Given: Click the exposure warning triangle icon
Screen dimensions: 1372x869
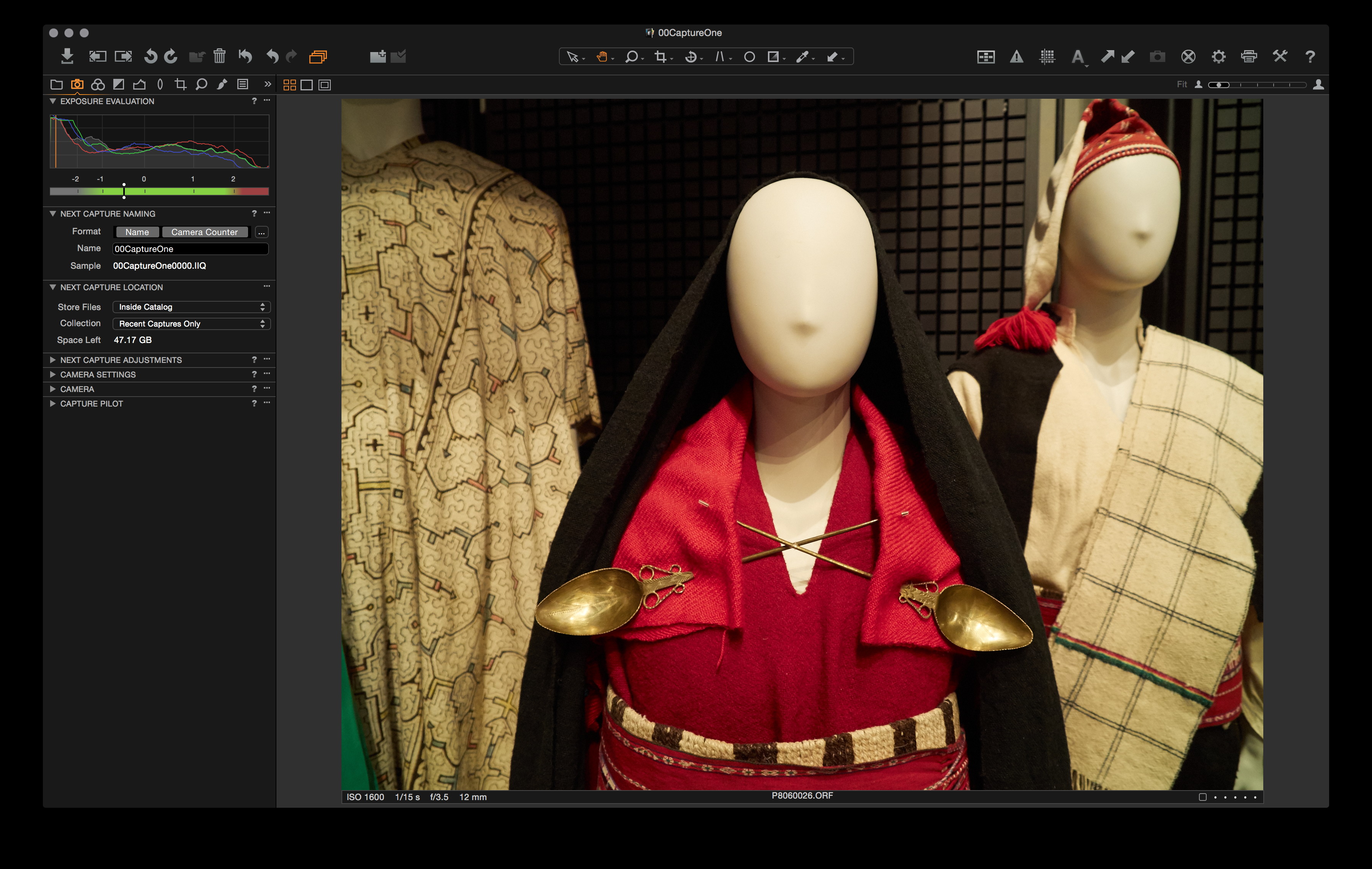Looking at the screenshot, I should pos(1016,56).
